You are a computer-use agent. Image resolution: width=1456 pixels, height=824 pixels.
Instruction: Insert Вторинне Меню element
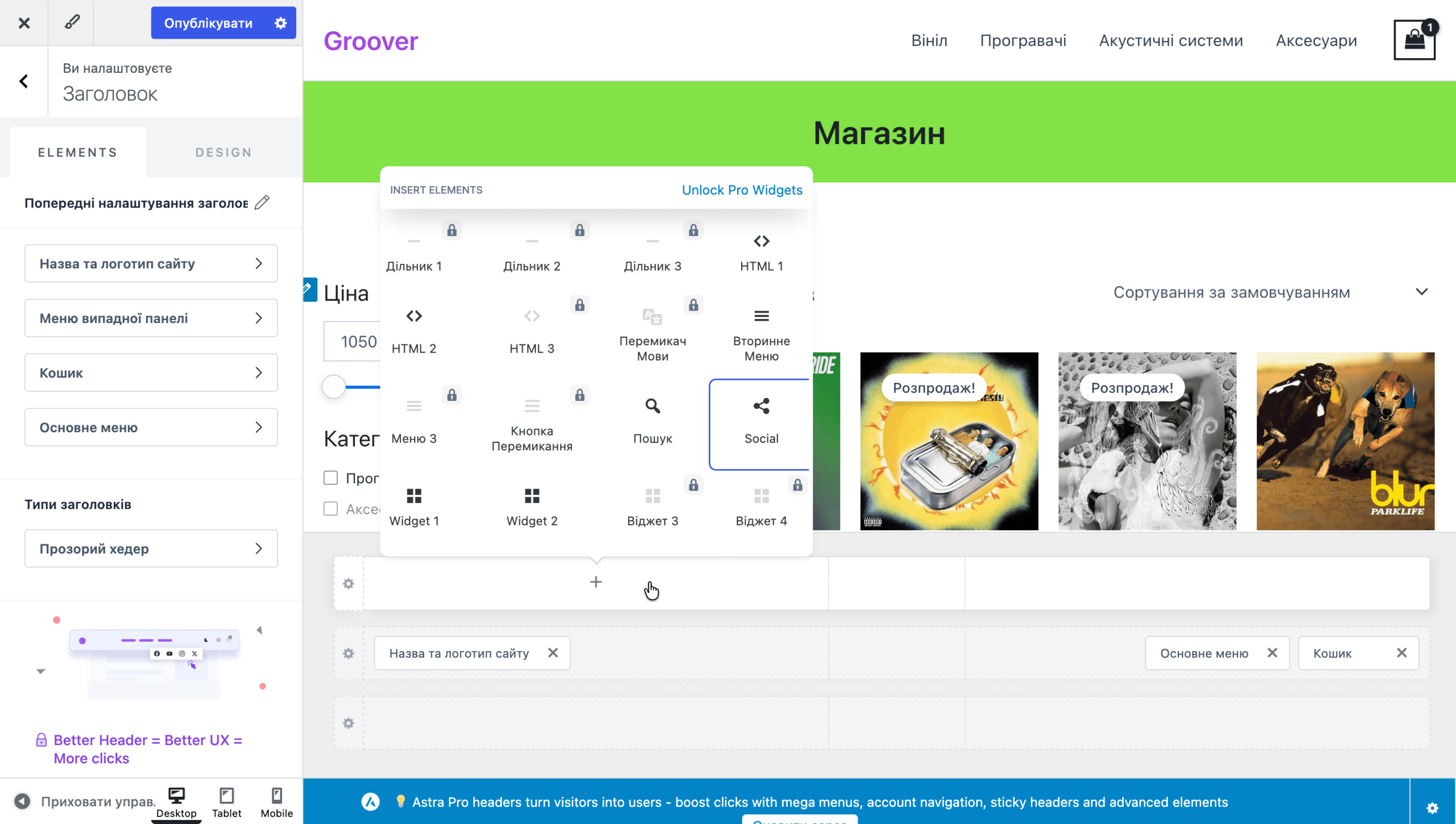[x=761, y=335]
